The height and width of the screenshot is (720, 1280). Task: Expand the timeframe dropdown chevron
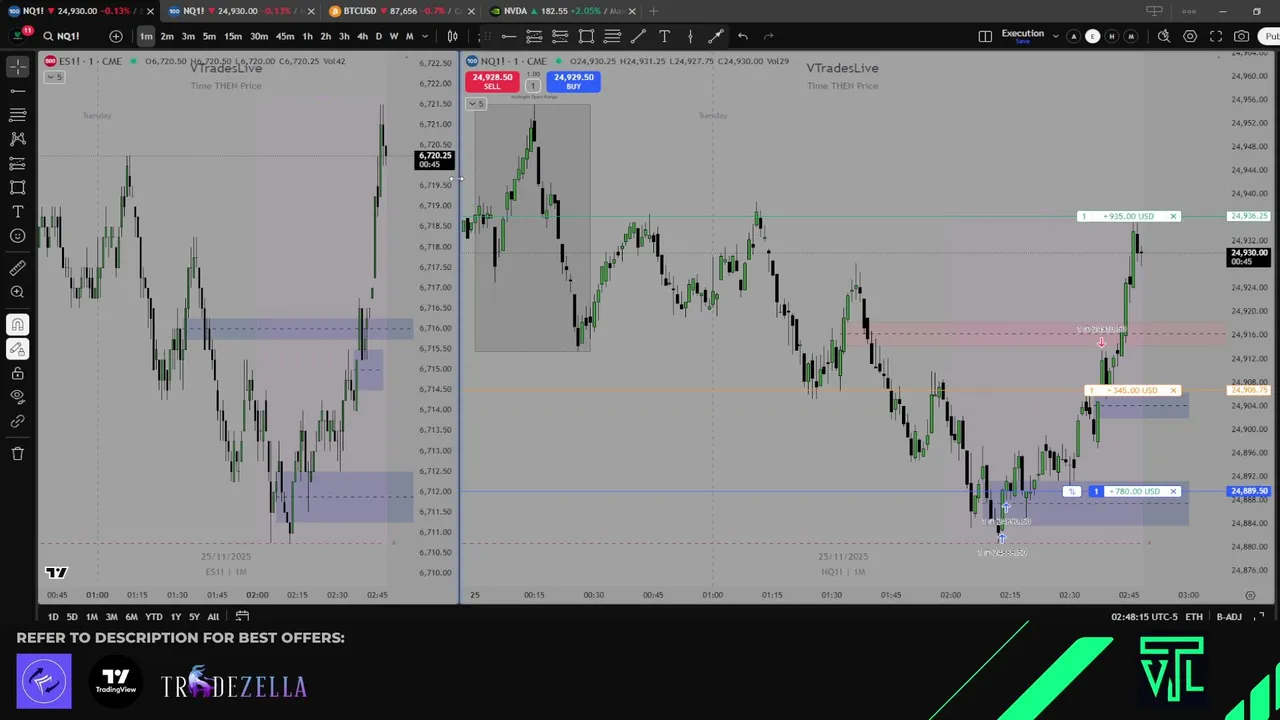[x=424, y=37]
